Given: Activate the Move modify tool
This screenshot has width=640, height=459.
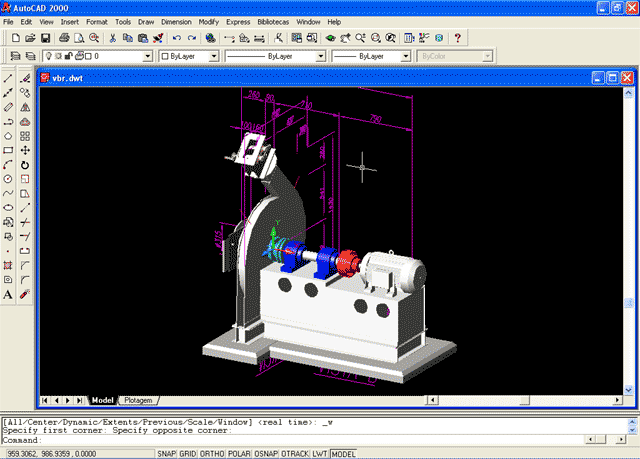Looking at the screenshot, I should tap(25, 150).
